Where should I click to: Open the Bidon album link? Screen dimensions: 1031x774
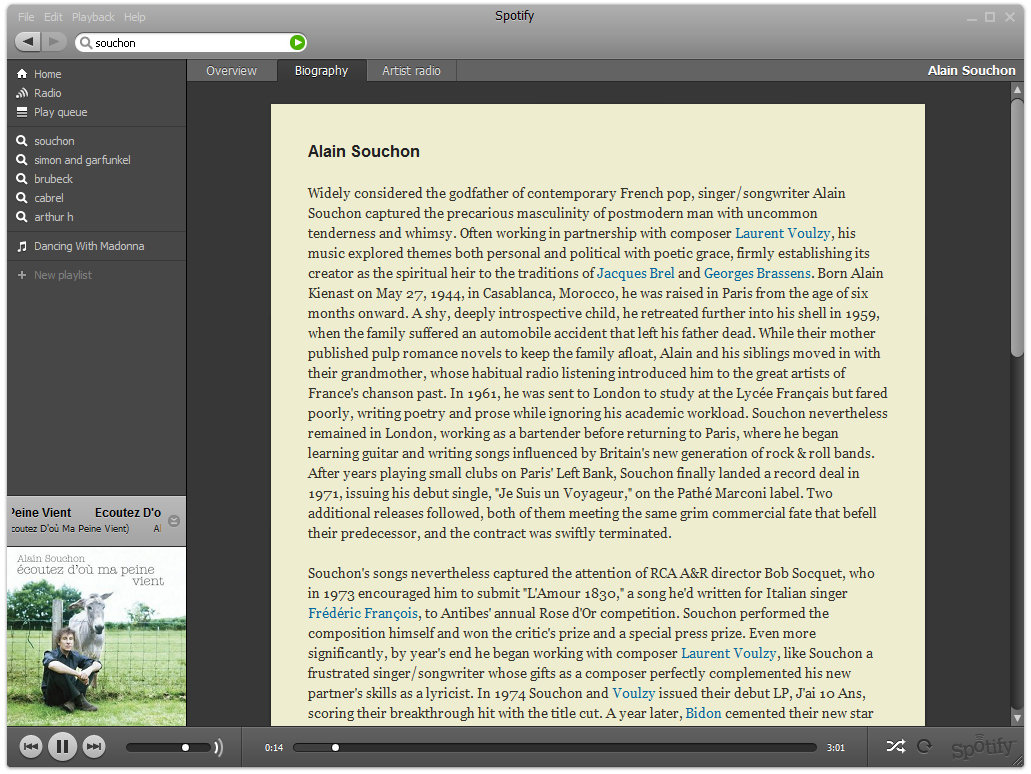(x=703, y=714)
